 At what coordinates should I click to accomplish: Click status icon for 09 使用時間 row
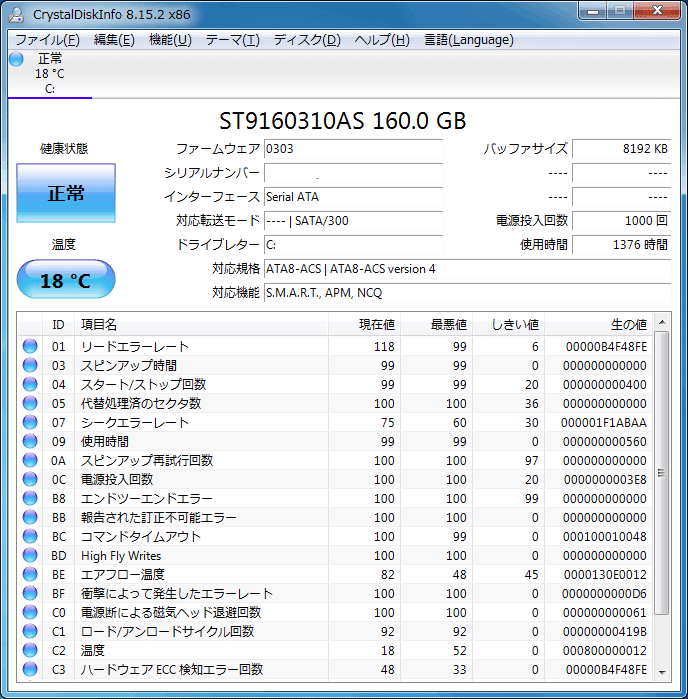point(30,441)
